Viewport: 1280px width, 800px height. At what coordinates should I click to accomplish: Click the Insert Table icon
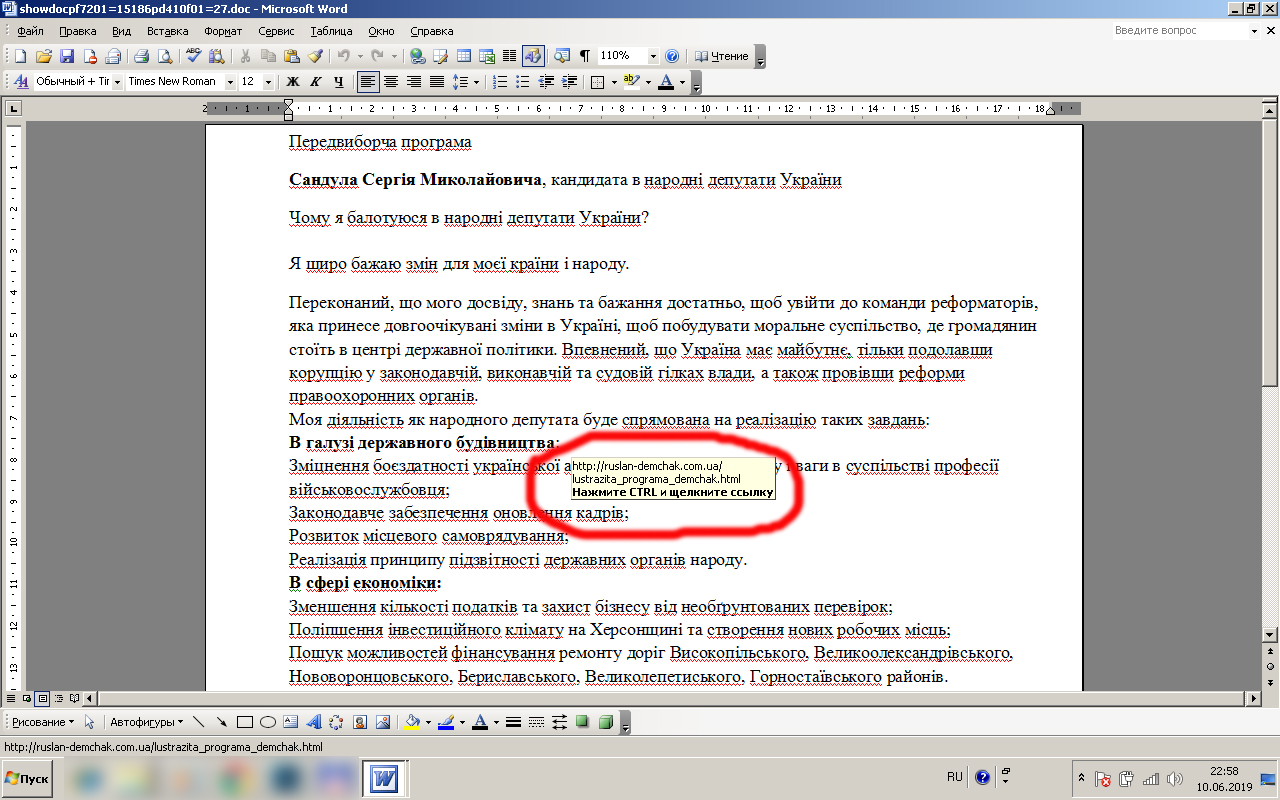464,56
